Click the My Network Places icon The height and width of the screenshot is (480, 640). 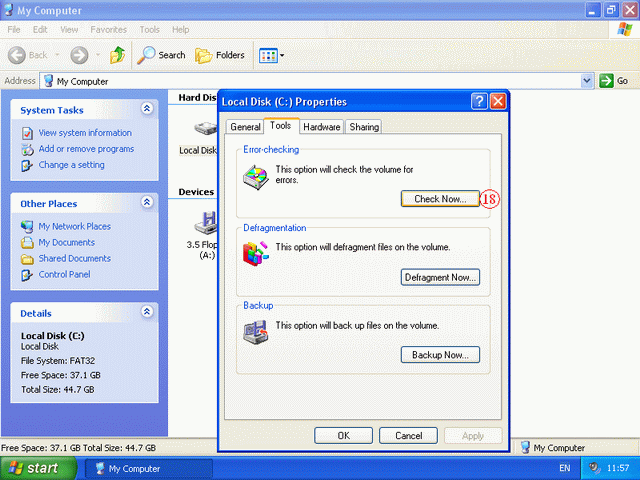27,227
